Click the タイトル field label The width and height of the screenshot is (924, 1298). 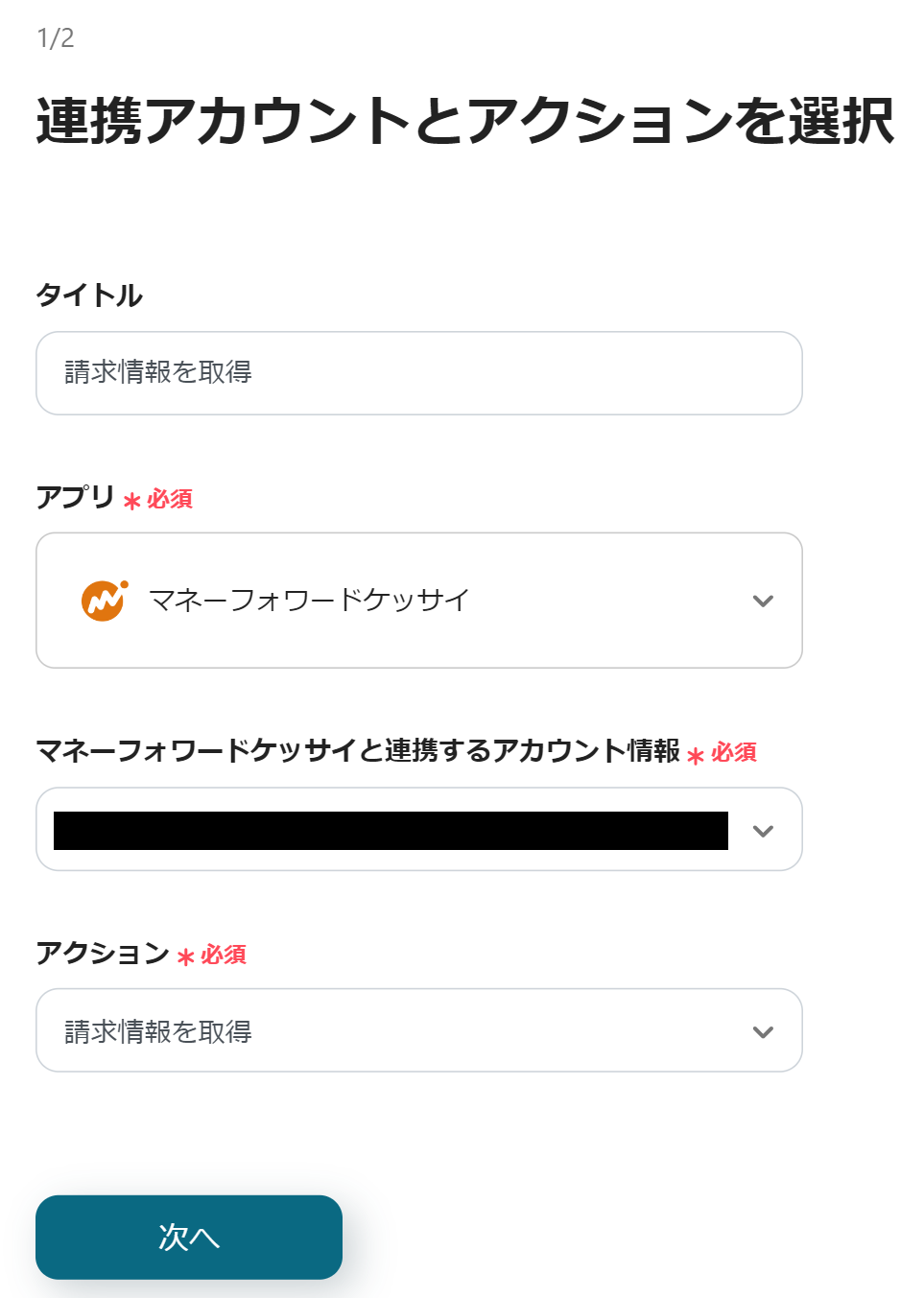click(x=89, y=295)
